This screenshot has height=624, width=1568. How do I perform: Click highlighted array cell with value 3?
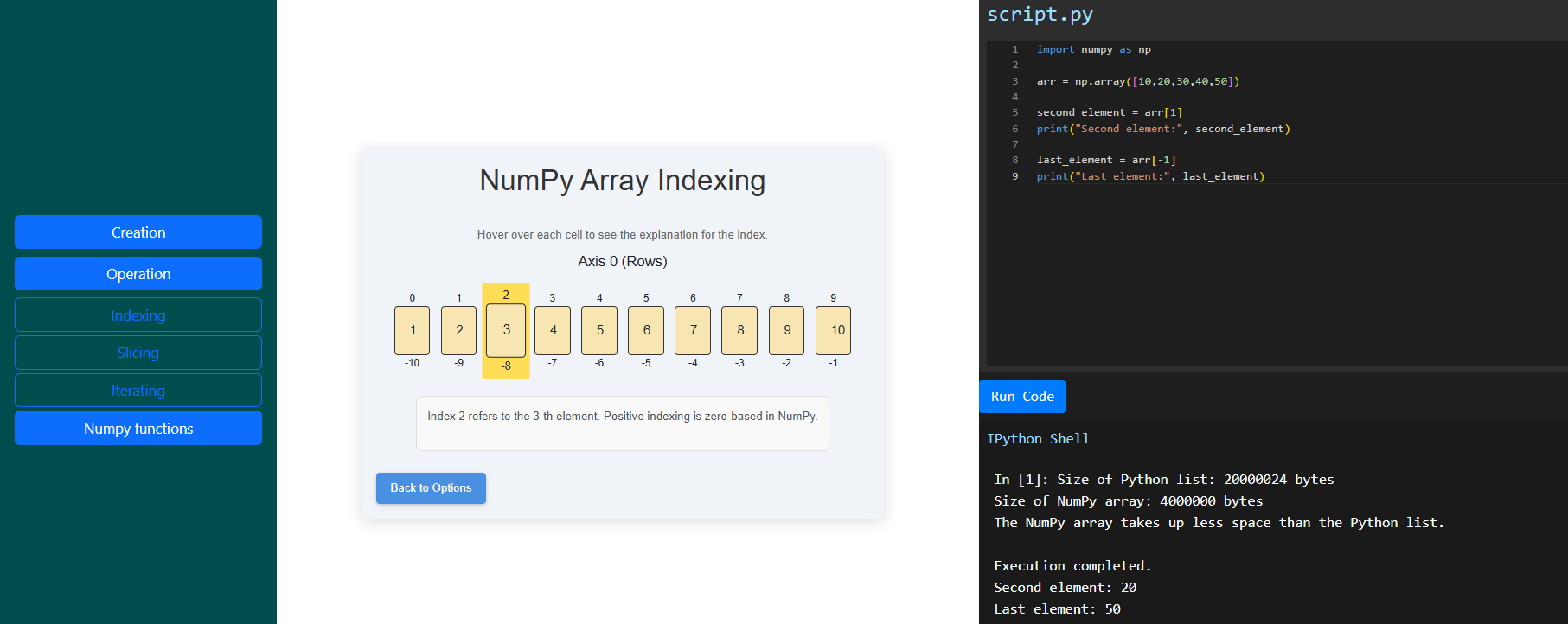click(x=506, y=330)
